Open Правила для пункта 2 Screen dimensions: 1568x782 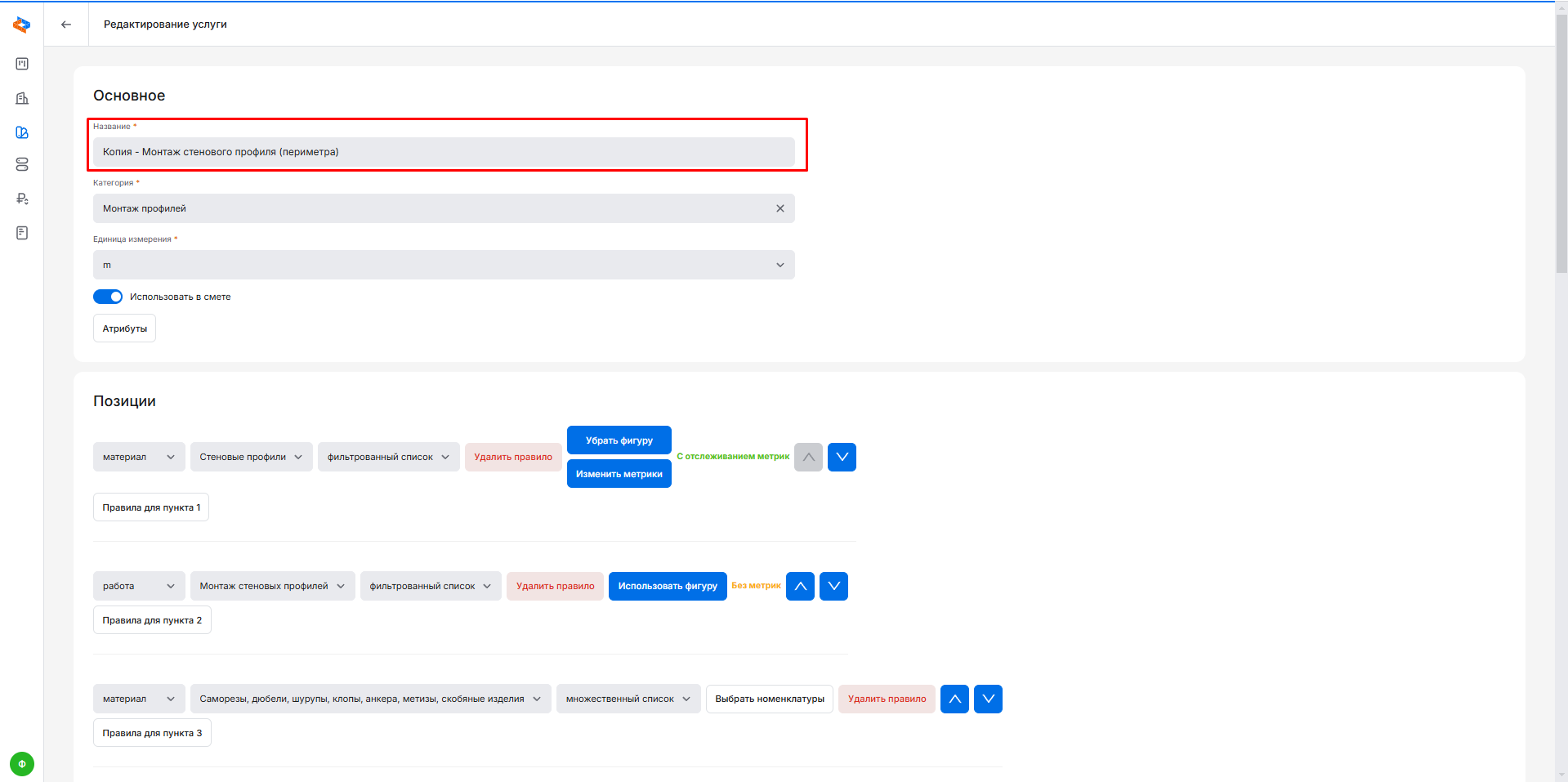[152, 620]
